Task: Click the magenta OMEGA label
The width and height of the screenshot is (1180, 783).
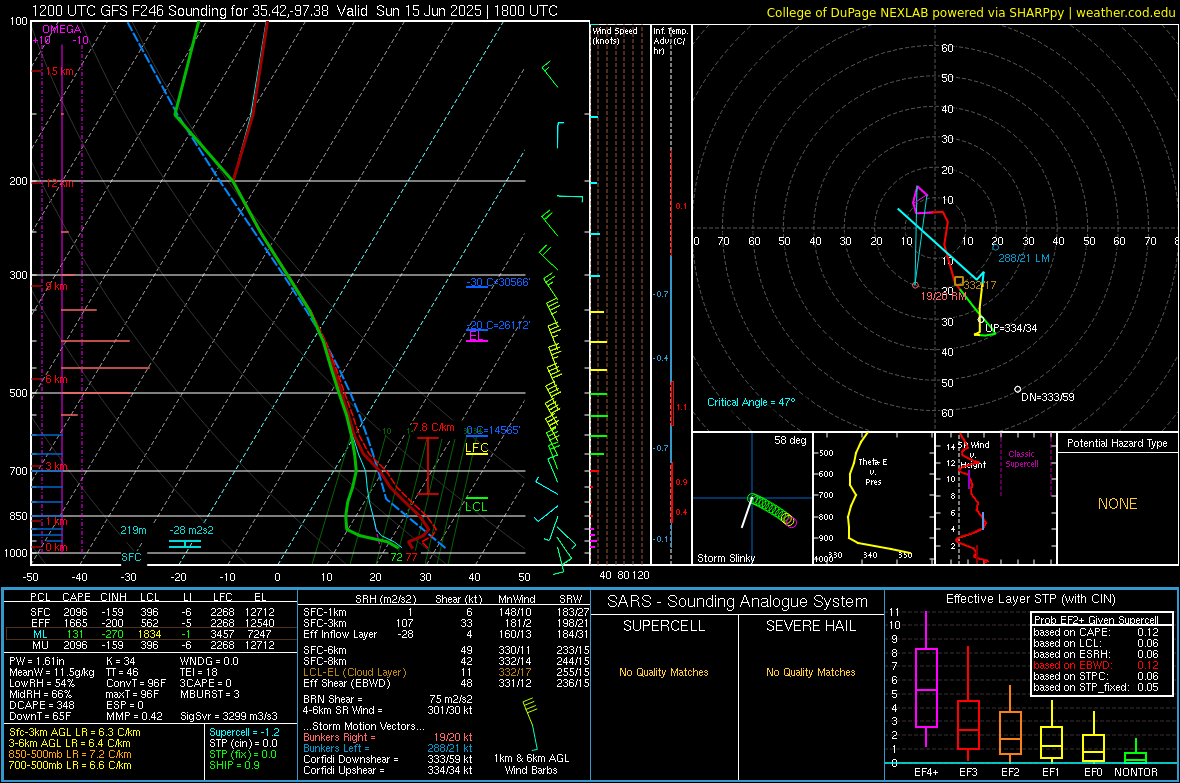Action: (62, 29)
